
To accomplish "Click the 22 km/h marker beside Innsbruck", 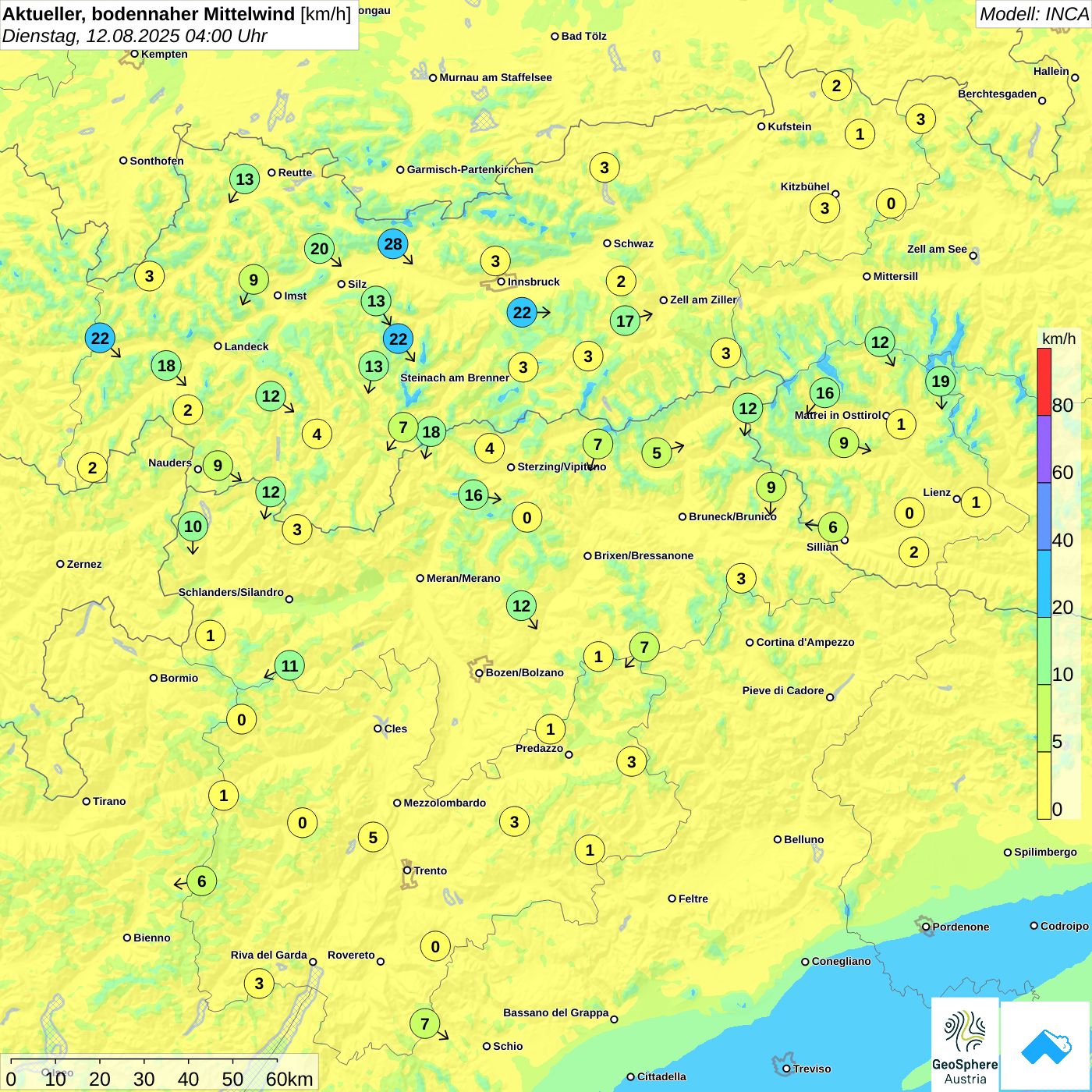I will 522,313.
